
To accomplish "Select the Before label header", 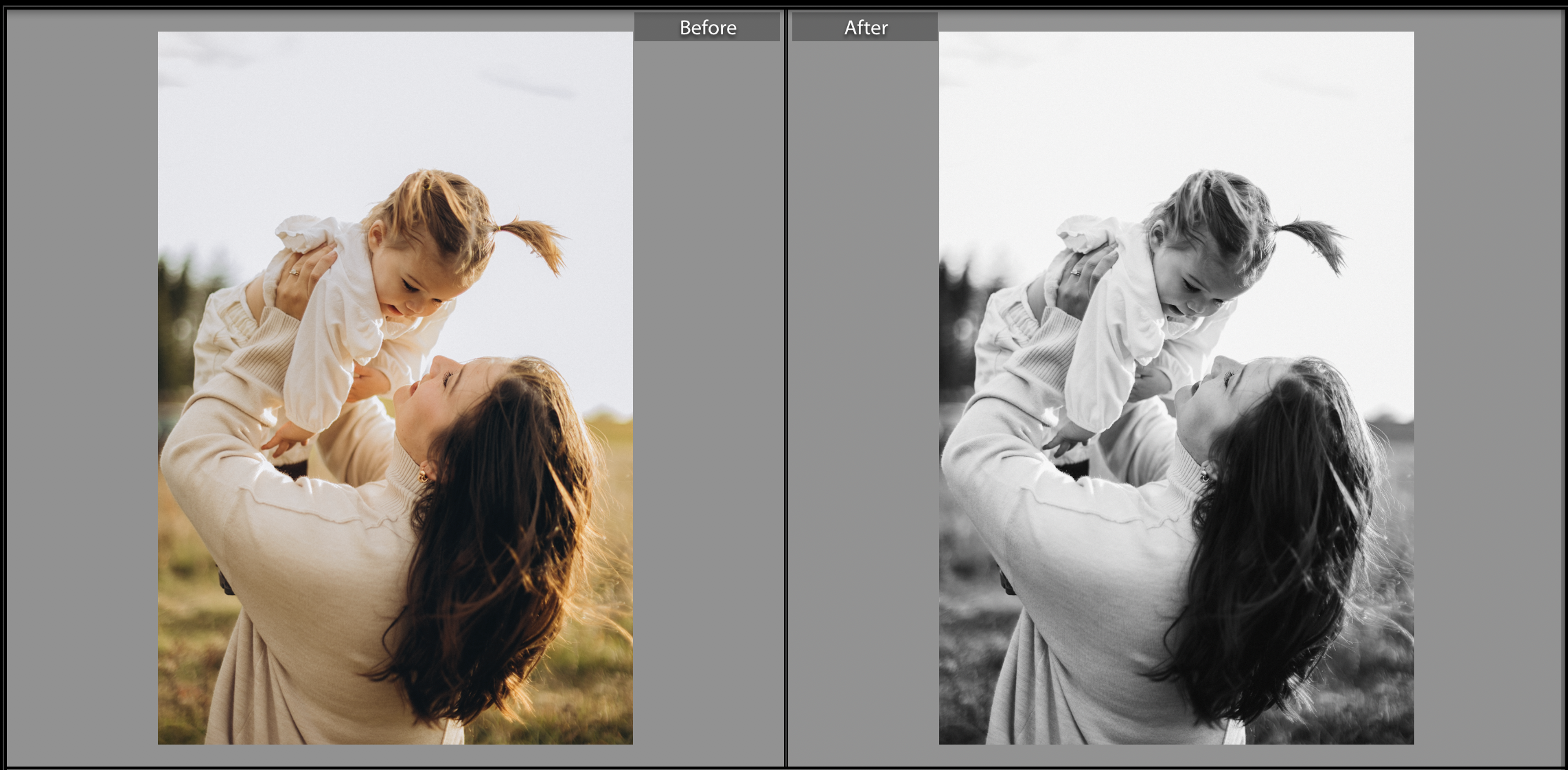I will tap(707, 28).
